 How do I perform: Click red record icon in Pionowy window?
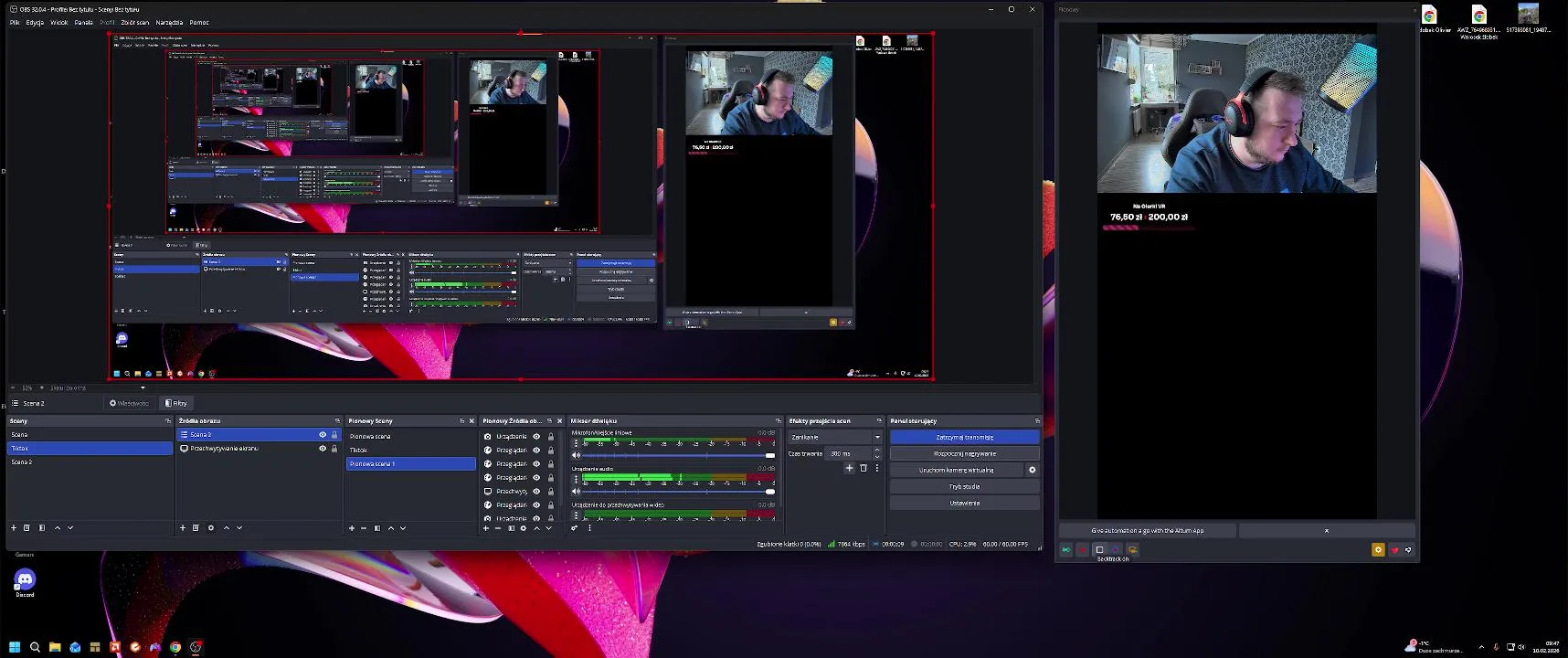click(1083, 549)
